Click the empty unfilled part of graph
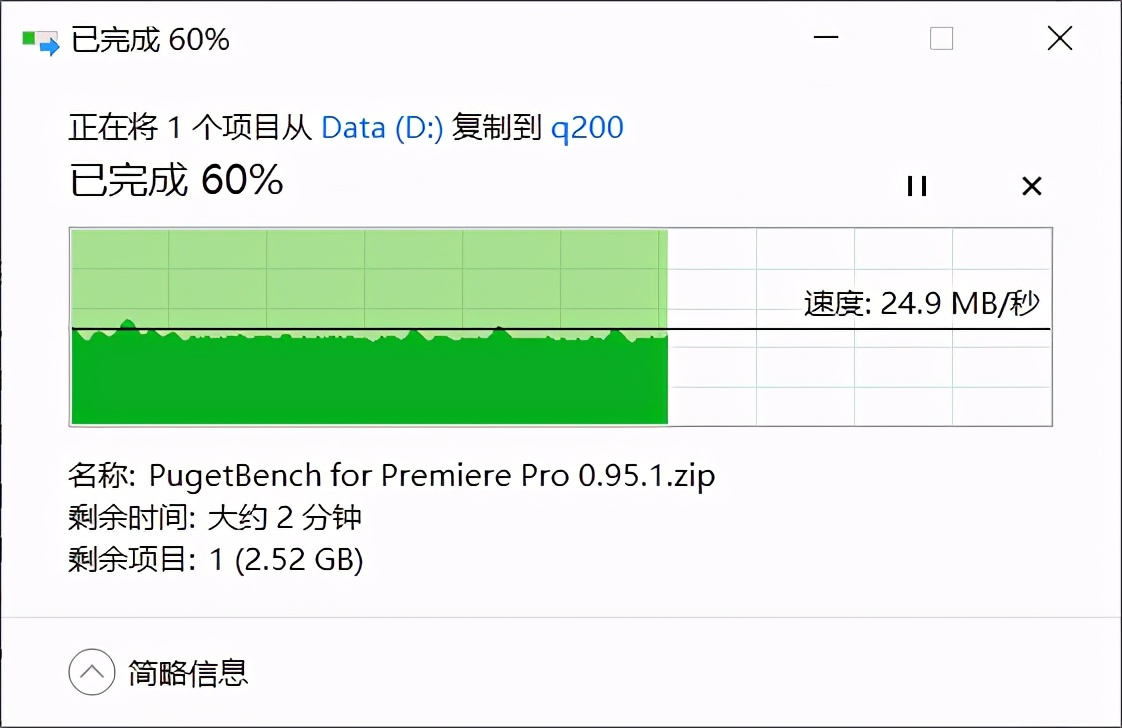This screenshot has width=1122, height=728. coord(858,380)
